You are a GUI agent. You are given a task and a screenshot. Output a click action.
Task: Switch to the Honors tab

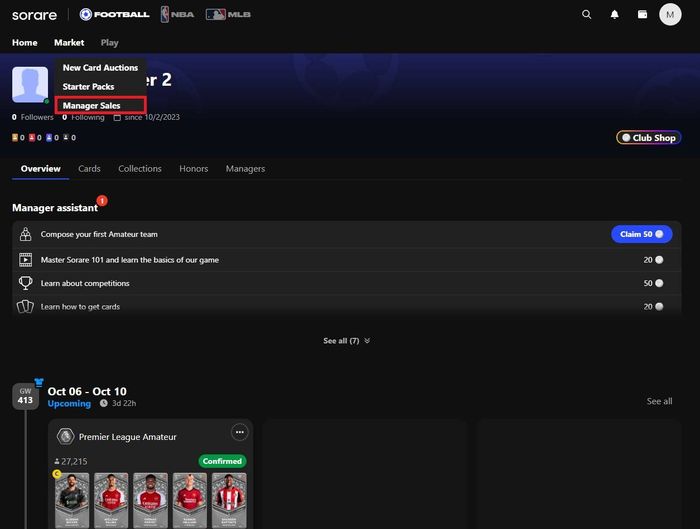[x=194, y=169]
